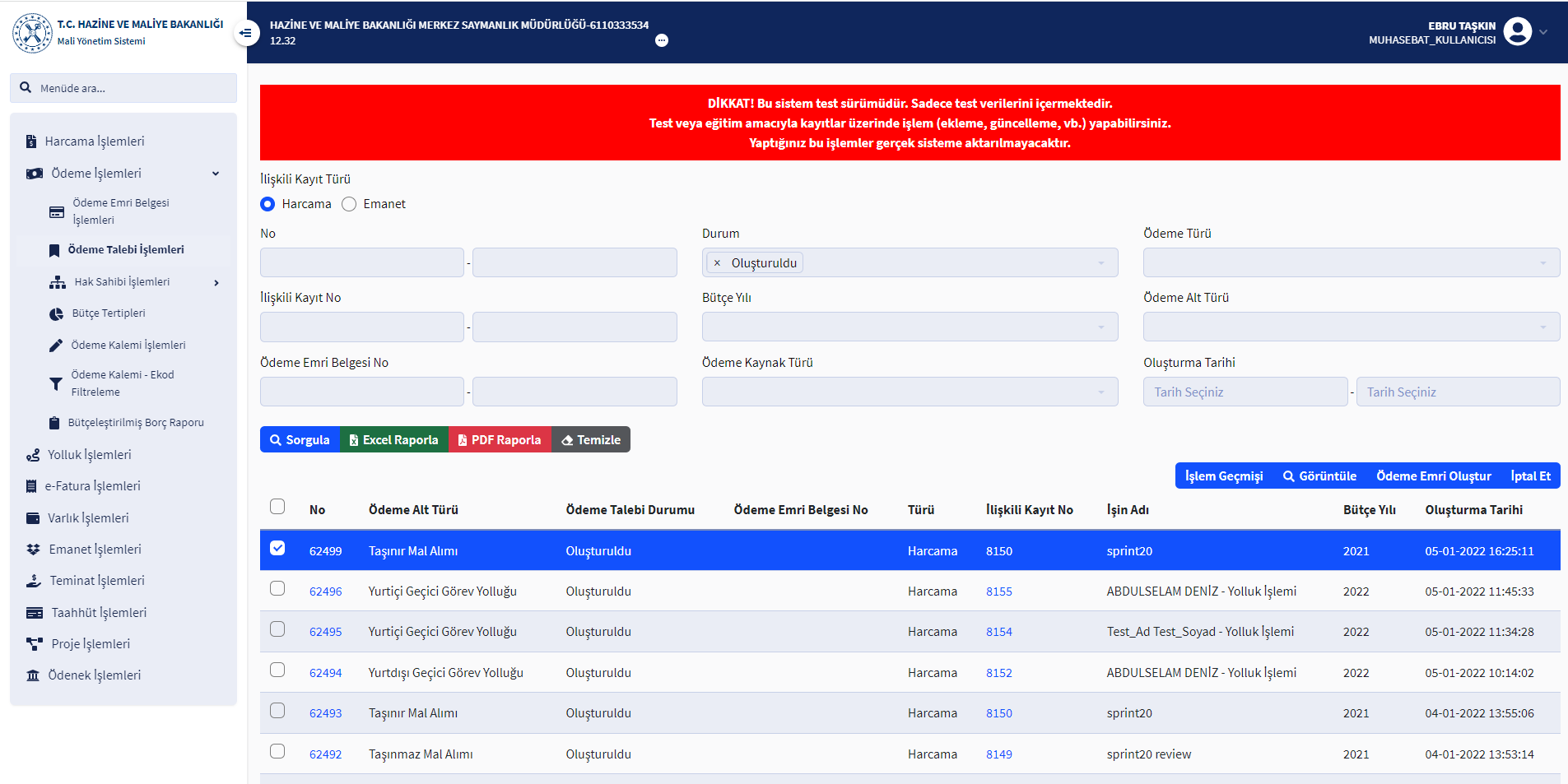Select the Emanet radio button
The image size is (1568, 784).
pyautogui.click(x=349, y=204)
